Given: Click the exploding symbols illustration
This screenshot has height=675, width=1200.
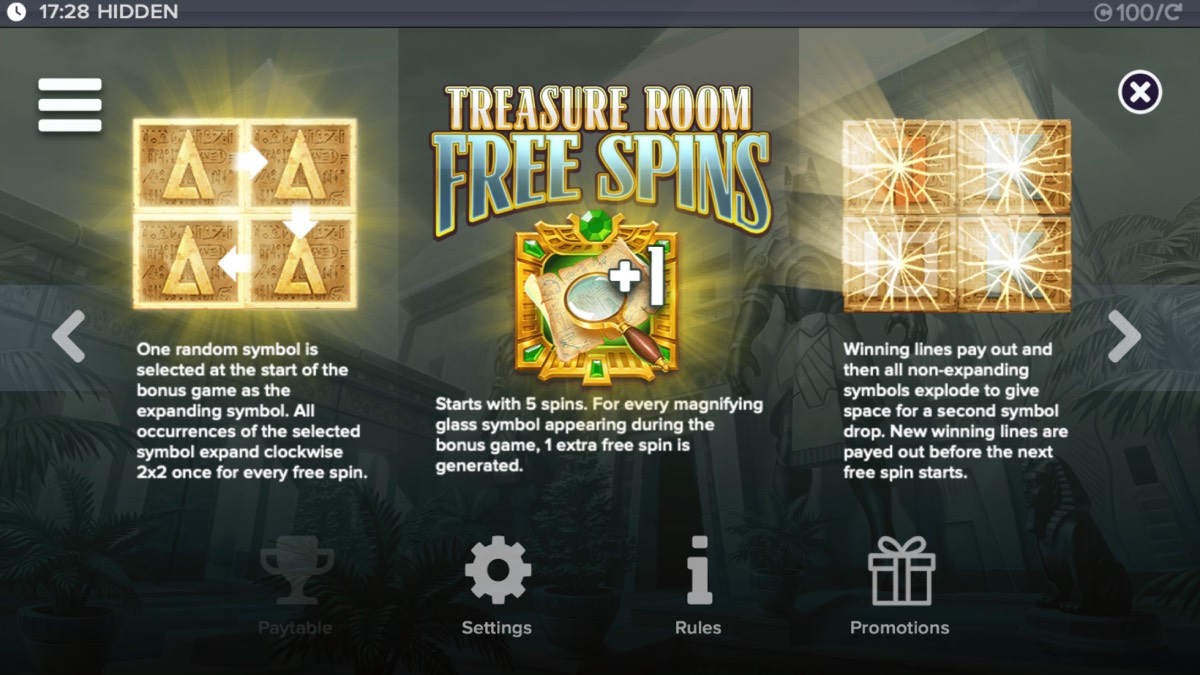Looking at the screenshot, I should point(957,216).
